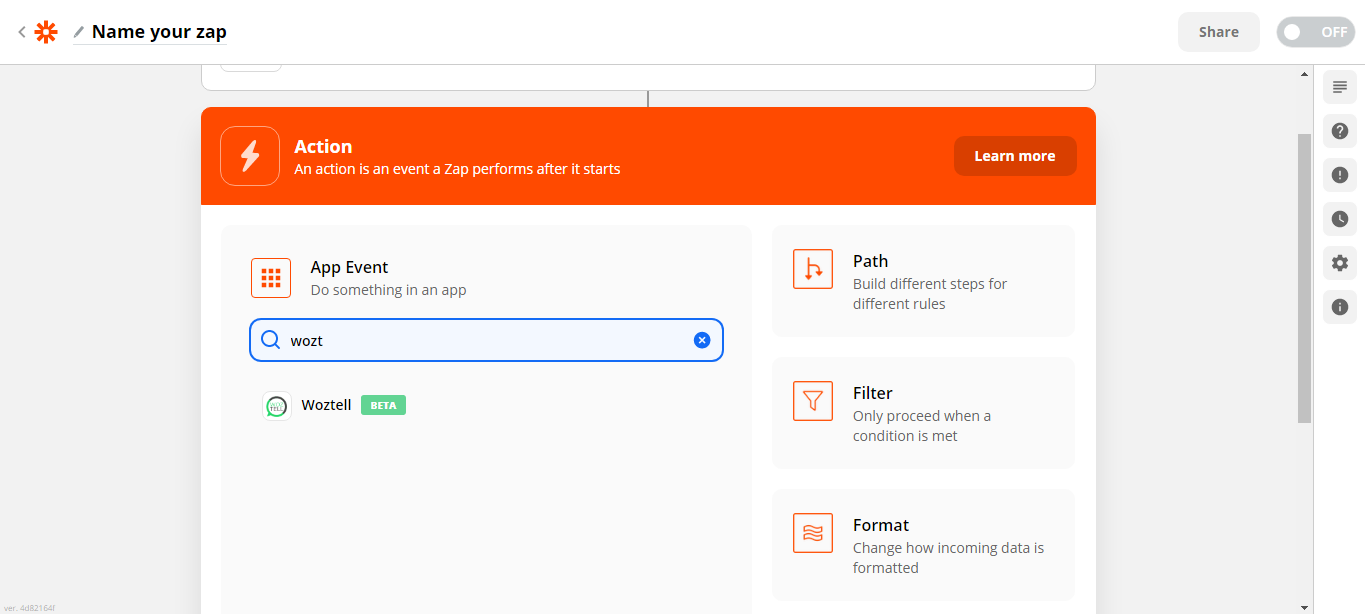
Task: Open the history clock icon
Action: (1340, 219)
